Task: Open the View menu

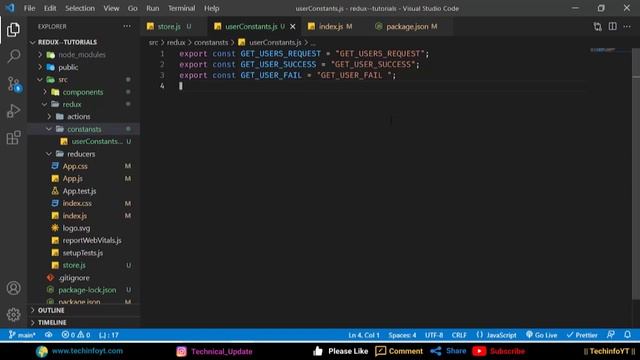Action: point(111,8)
